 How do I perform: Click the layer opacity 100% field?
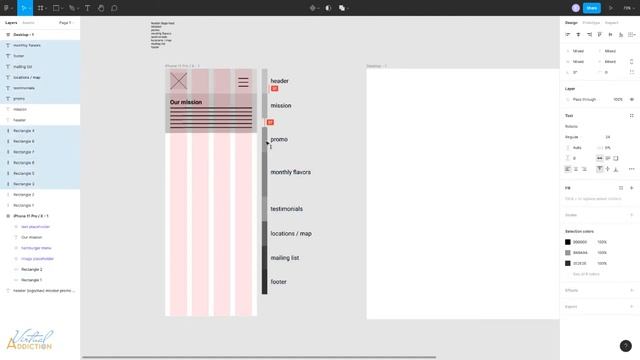[x=618, y=99]
